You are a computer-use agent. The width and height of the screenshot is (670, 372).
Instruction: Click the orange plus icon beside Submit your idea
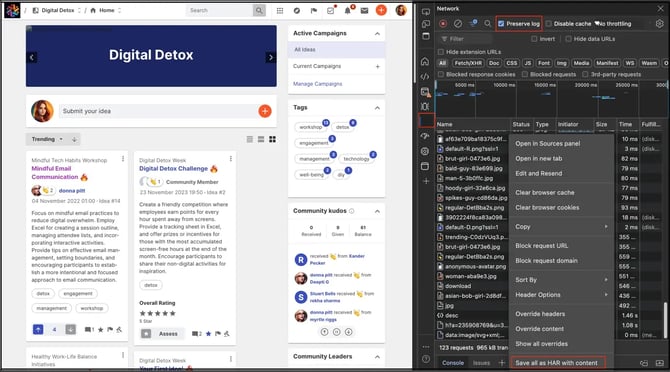click(265, 111)
